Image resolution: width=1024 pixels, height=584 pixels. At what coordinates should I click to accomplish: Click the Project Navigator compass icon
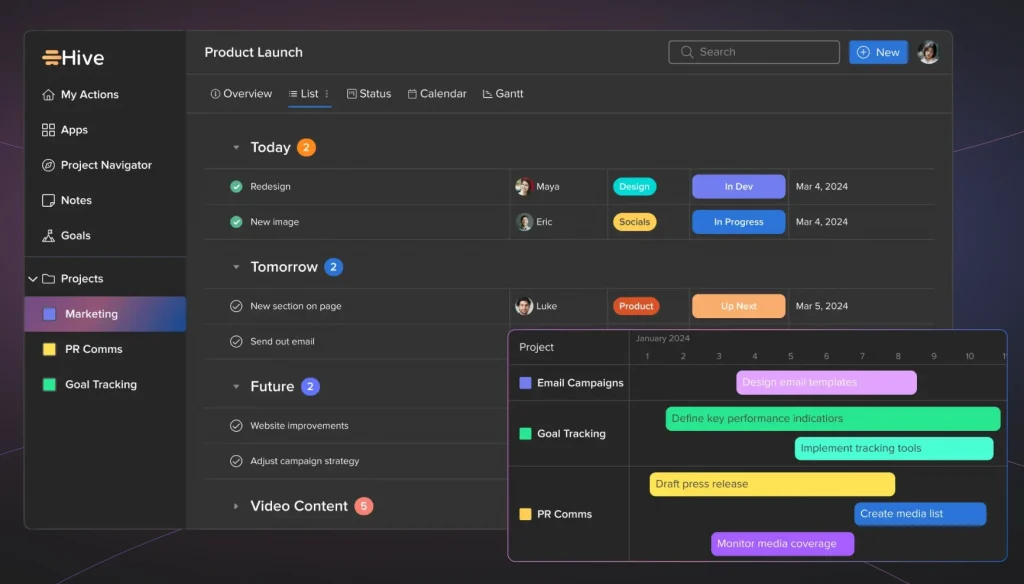tap(48, 165)
